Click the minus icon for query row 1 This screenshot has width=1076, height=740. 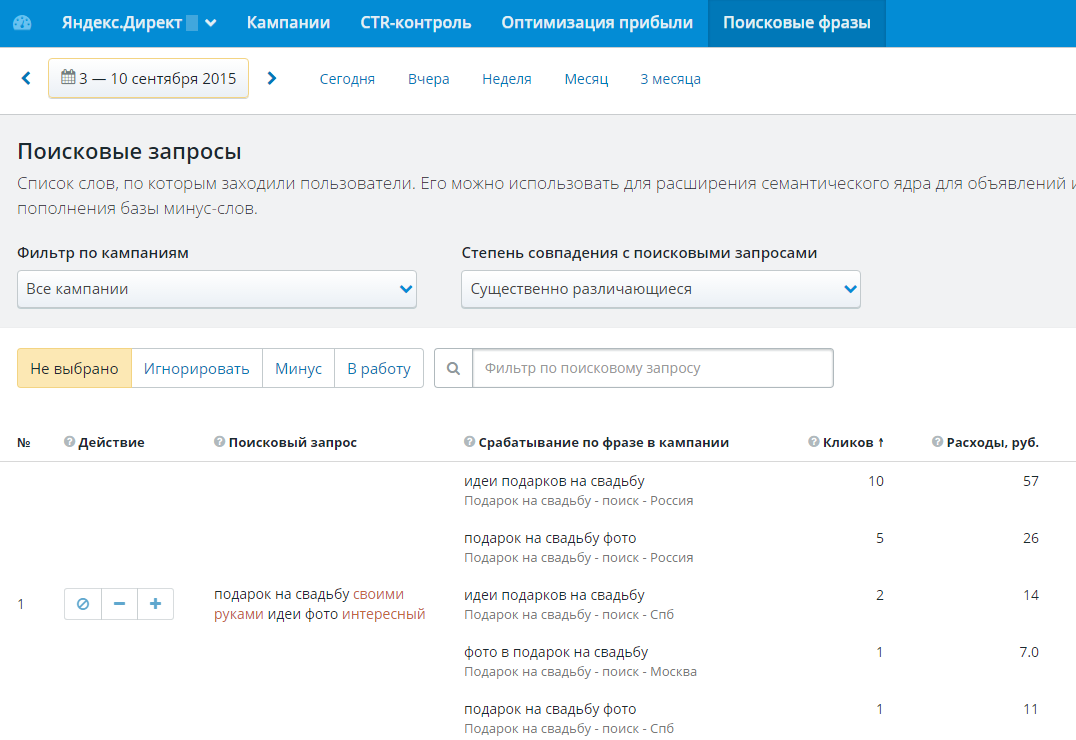point(119,604)
